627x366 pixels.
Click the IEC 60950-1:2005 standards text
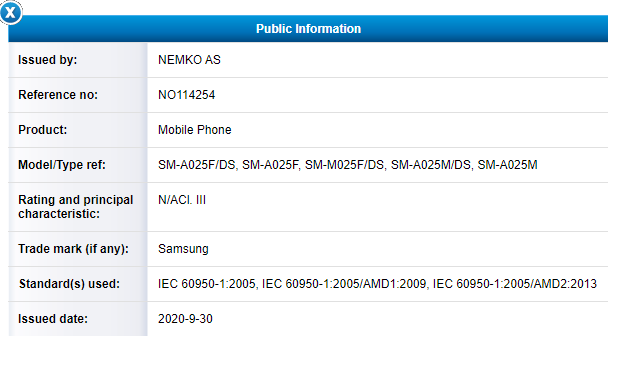pyautogui.click(x=208, y=284)
